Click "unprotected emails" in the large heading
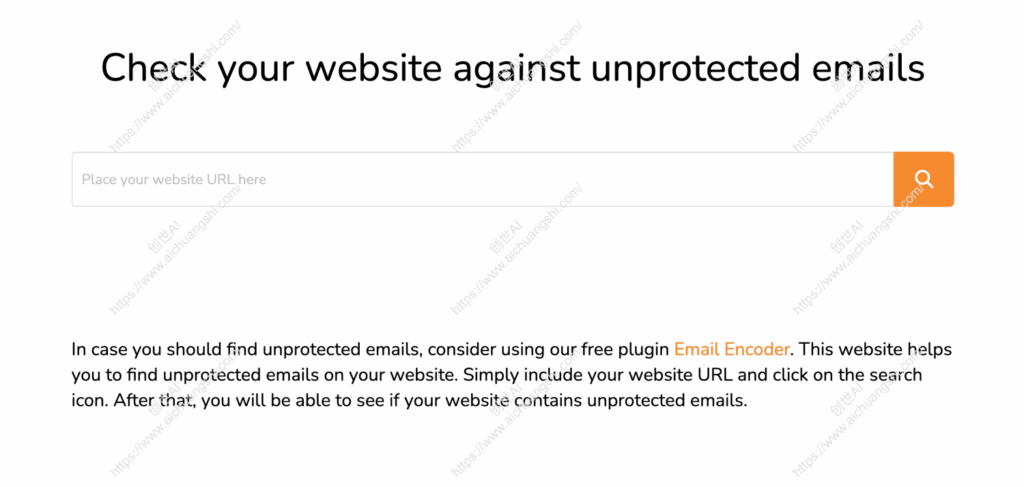The height and width of the screenshot is (487, 1024). [758, 69]
